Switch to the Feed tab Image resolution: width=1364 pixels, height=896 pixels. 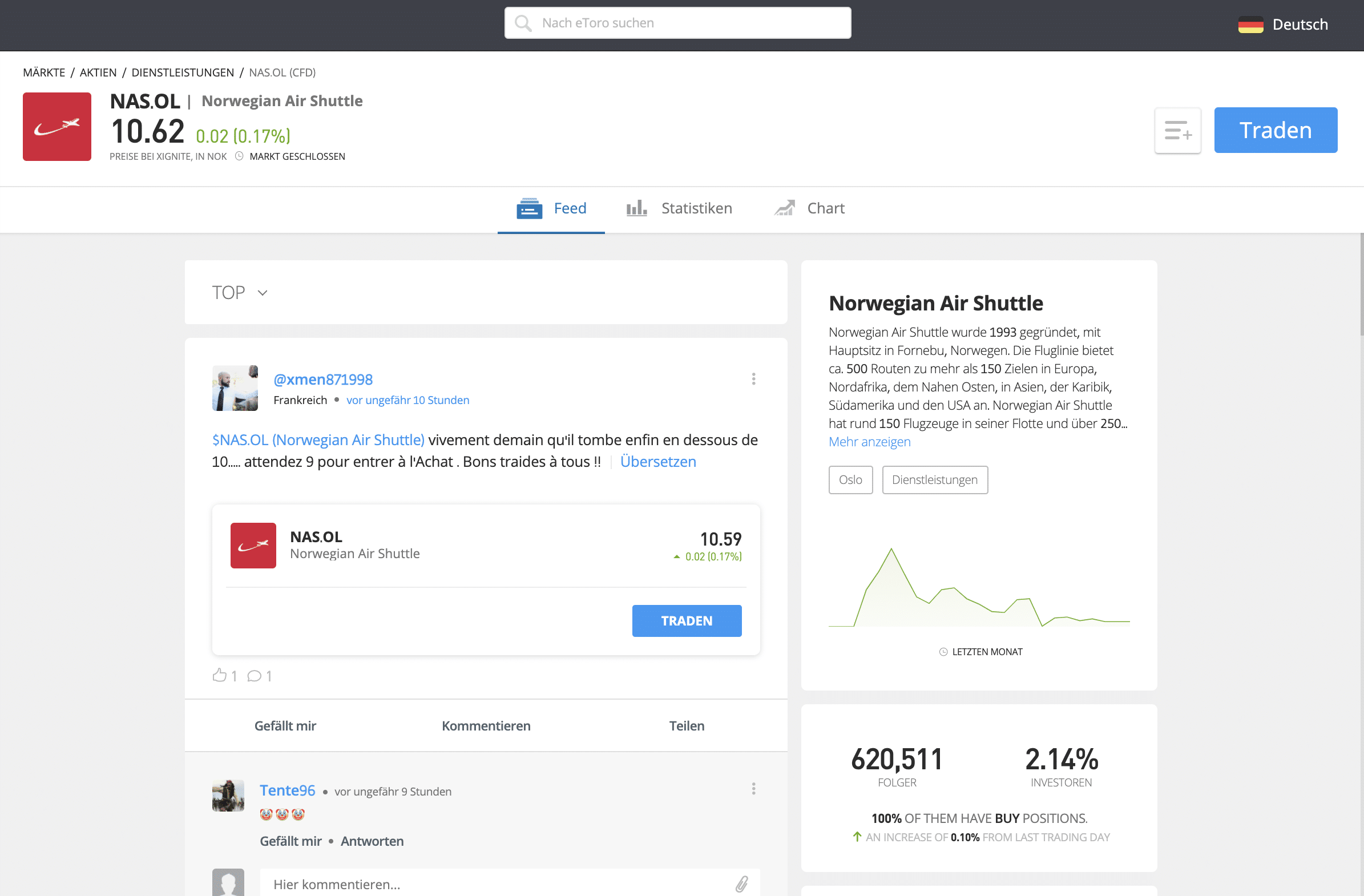click(x=551, y=209)
